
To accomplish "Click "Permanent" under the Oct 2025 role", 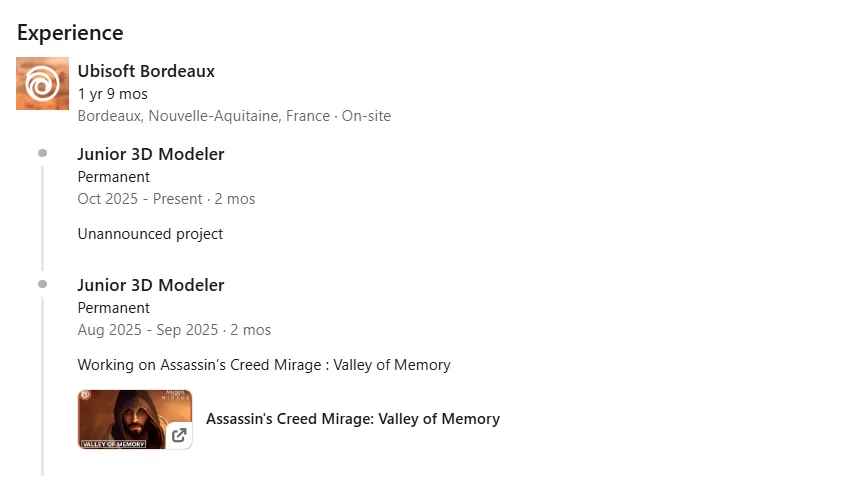I will pos(113,177).
